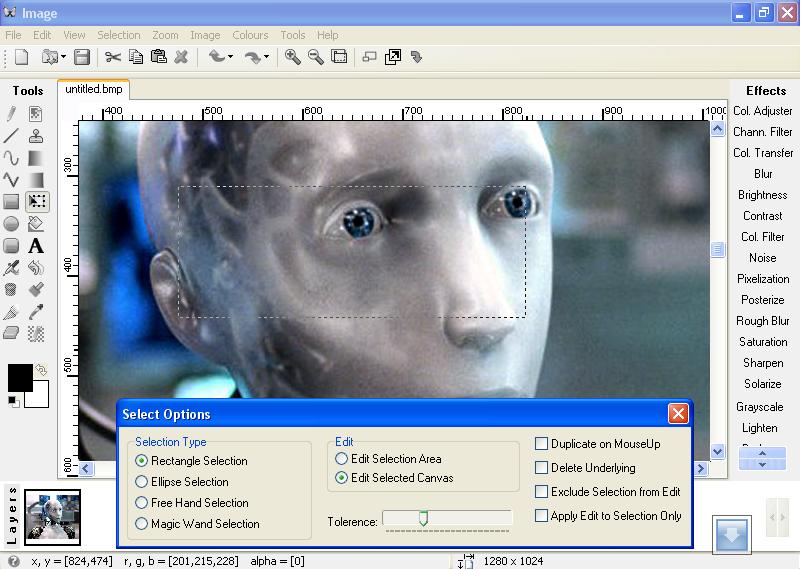Screen dimensions: 802x569
Task: Zoom out using magnifier minus icon
Action: (316, 57)
